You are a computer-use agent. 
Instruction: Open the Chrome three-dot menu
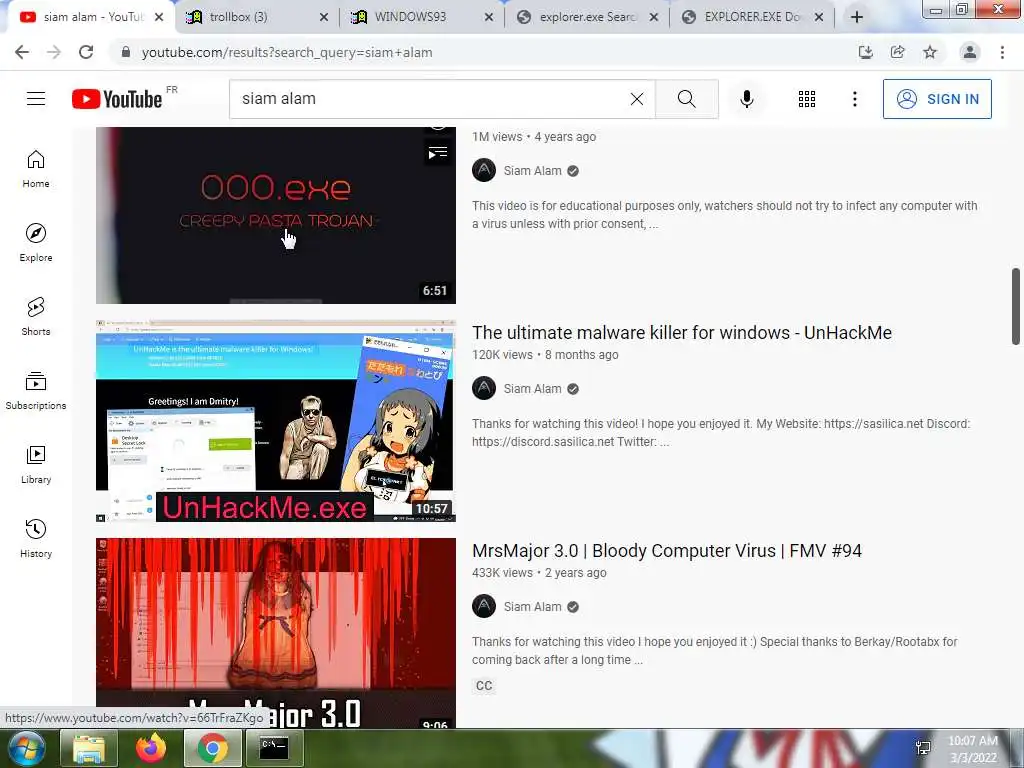pos(1002,52)
